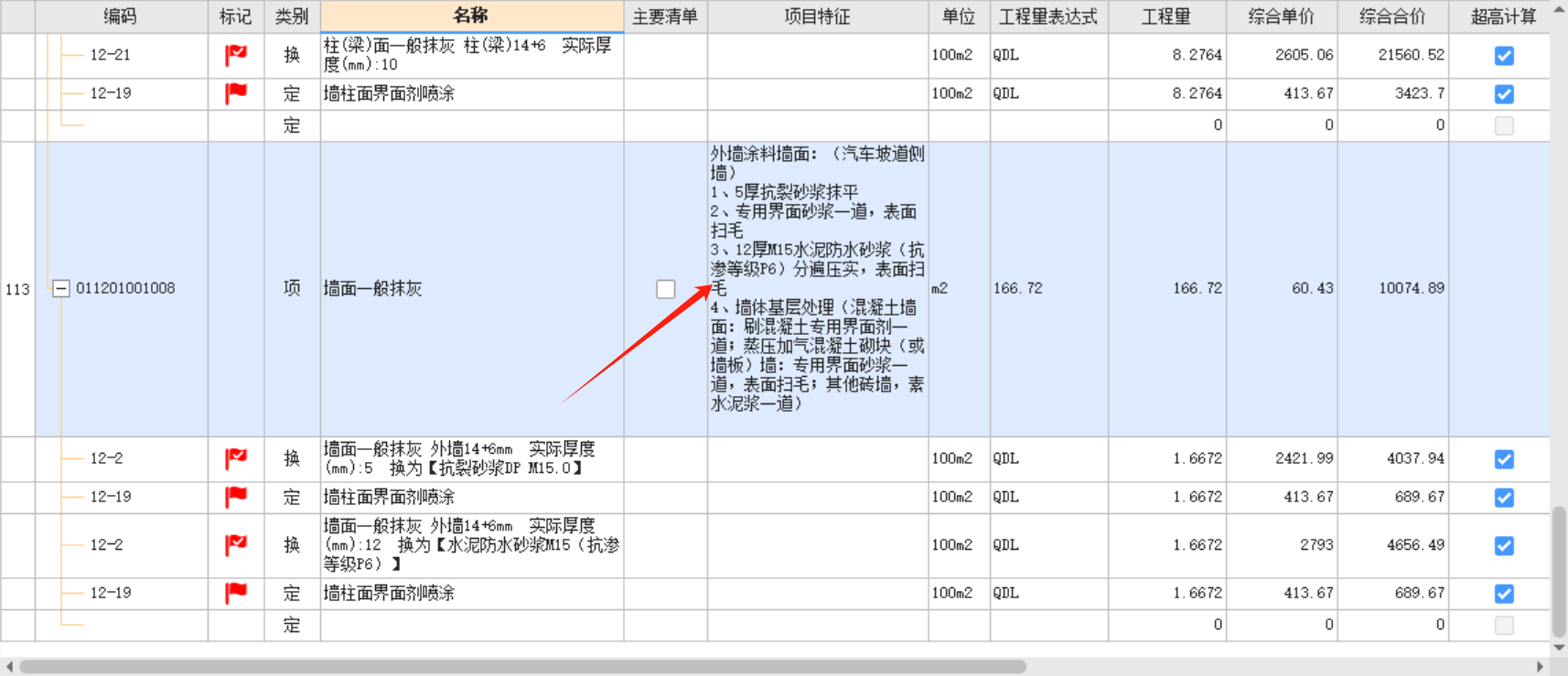Click name cell with 水泥防水砂浆M15
1568x676 pixels.
[472, 545]
